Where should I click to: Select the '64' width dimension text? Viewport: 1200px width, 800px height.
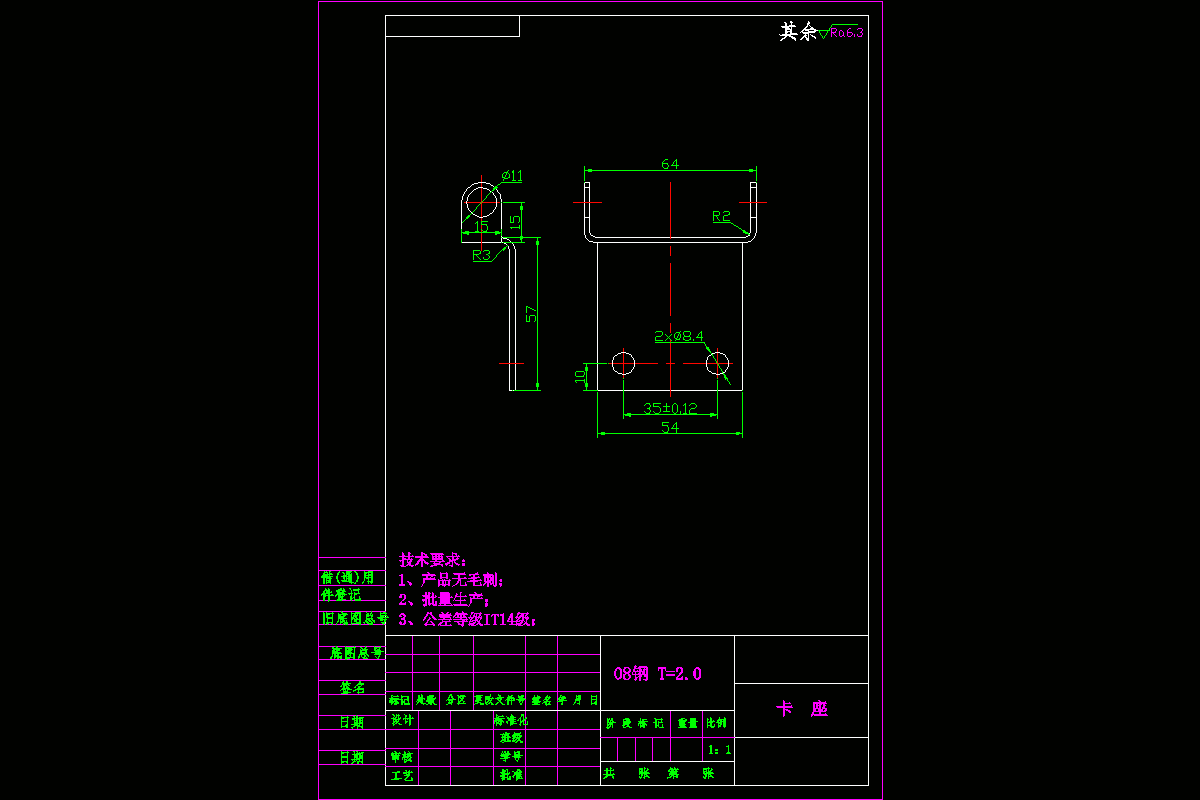(670, 164)
